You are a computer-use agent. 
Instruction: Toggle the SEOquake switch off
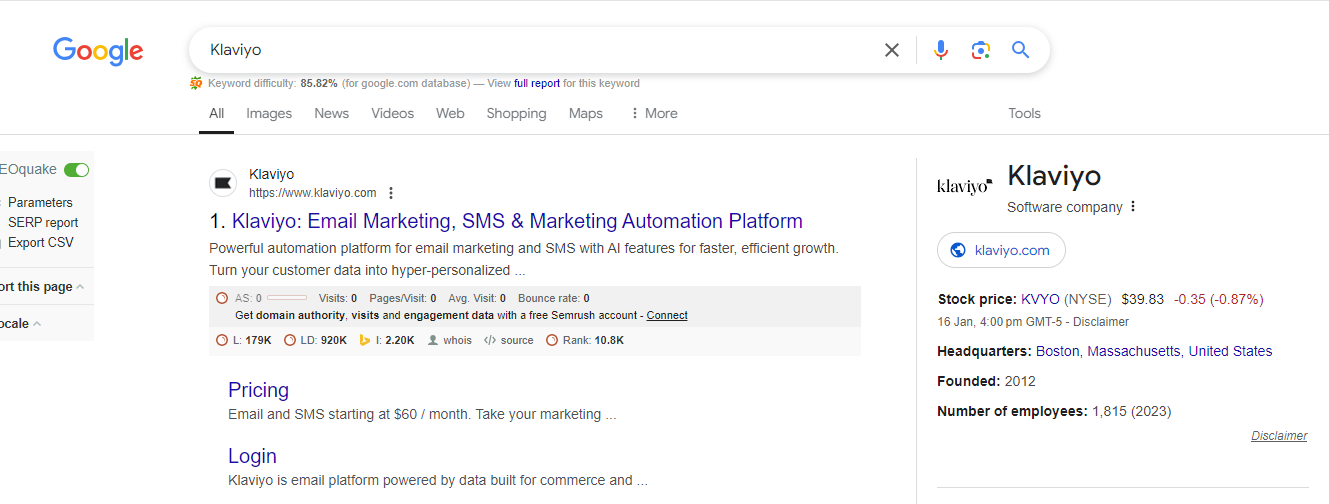(x=76, y=170)
